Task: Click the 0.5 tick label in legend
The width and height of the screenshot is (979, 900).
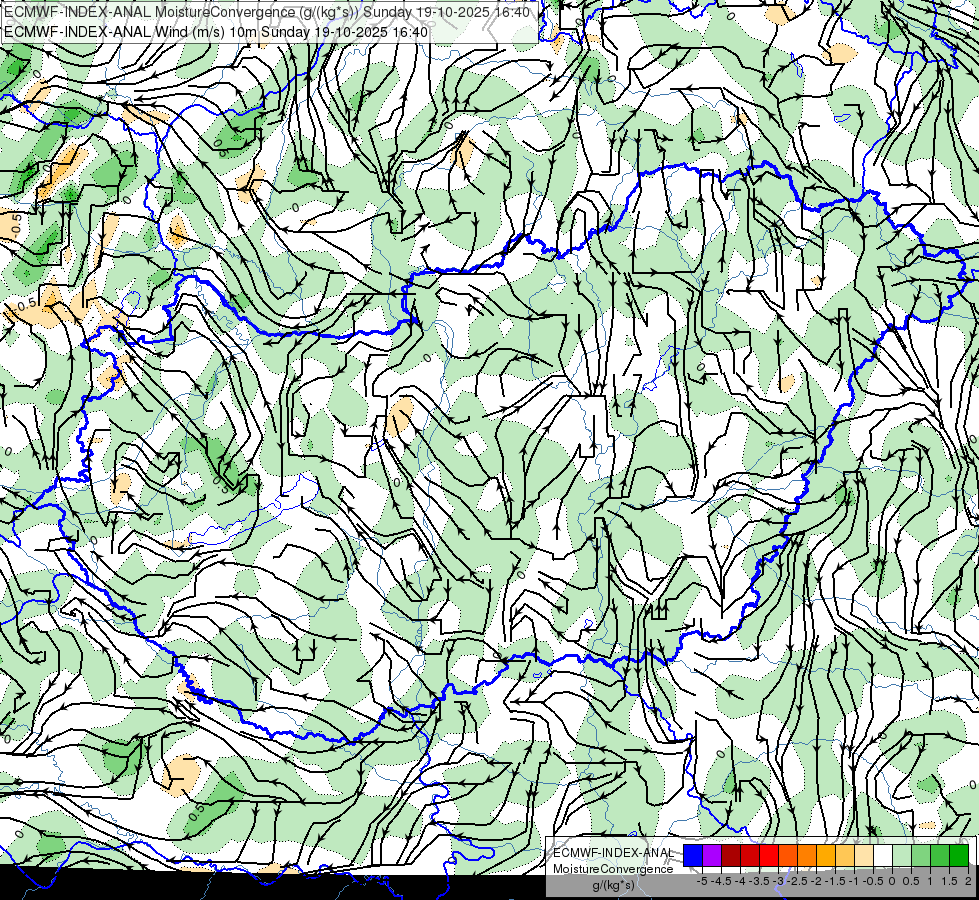Action: point(911,881)
